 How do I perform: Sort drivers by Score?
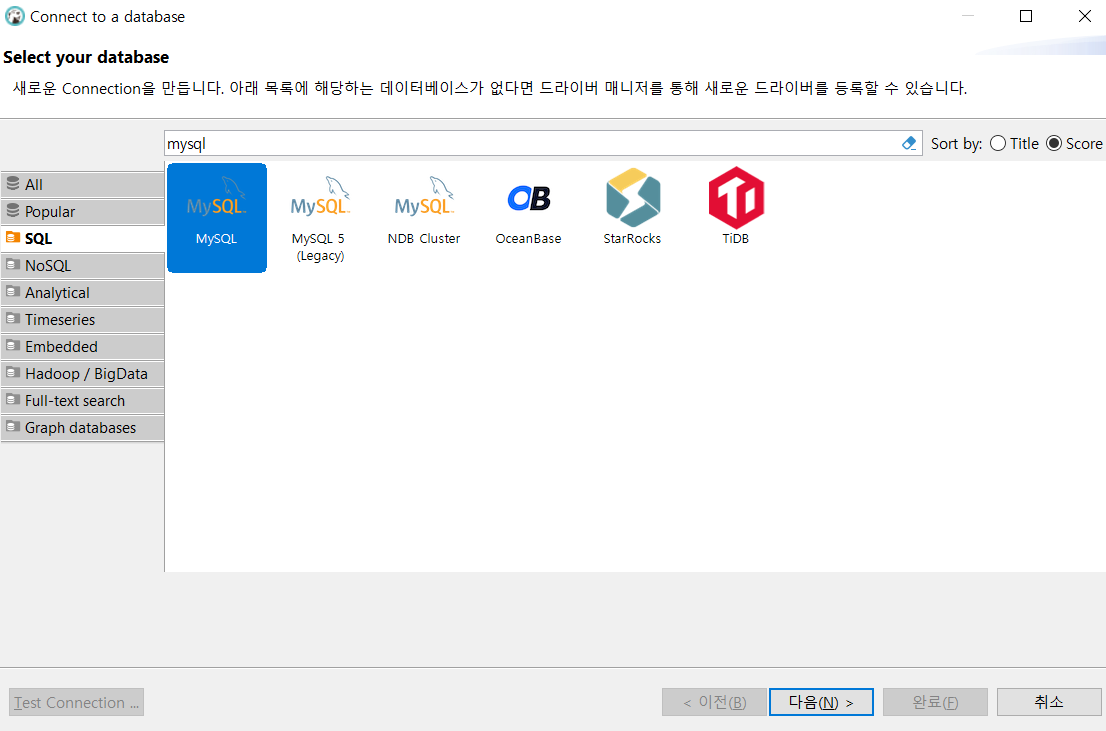tap(1074, 143)
